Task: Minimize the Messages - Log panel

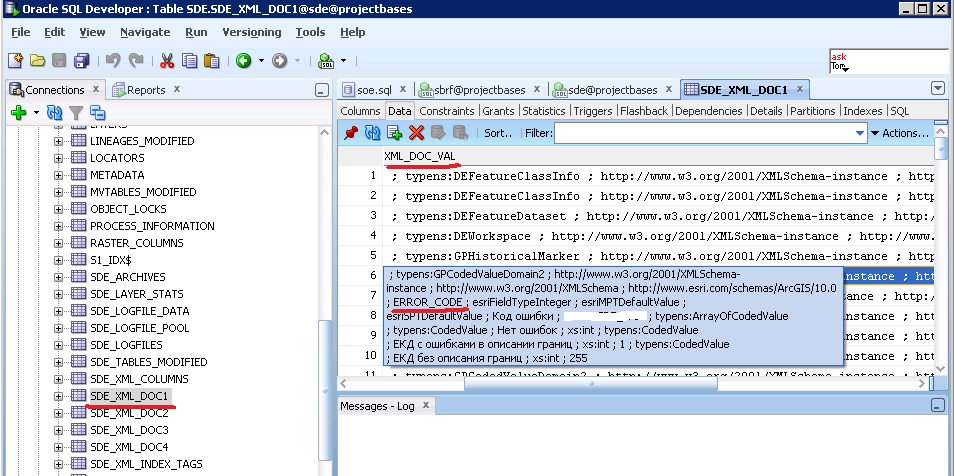Action: tap(938, 405)
